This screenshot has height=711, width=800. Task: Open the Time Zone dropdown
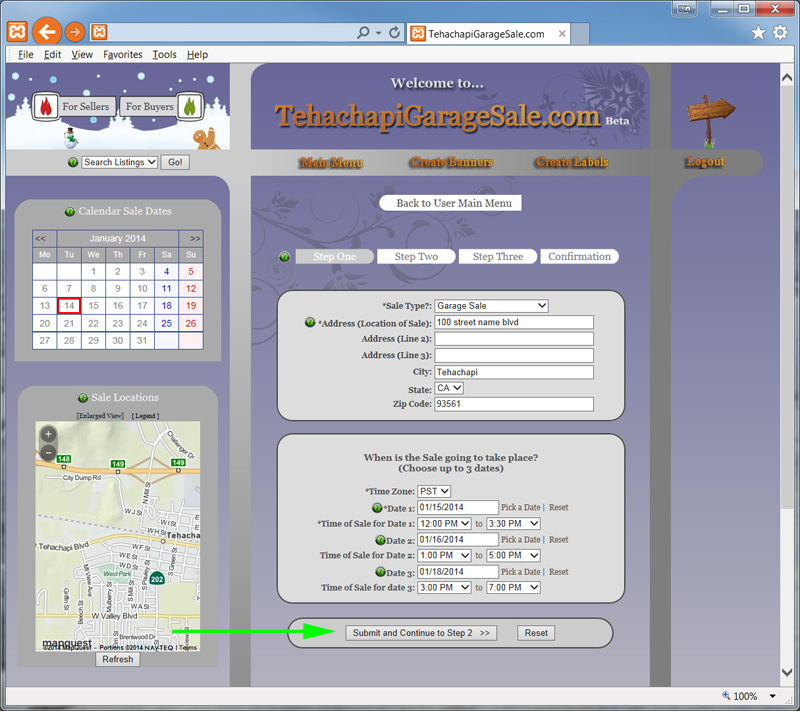434,491
